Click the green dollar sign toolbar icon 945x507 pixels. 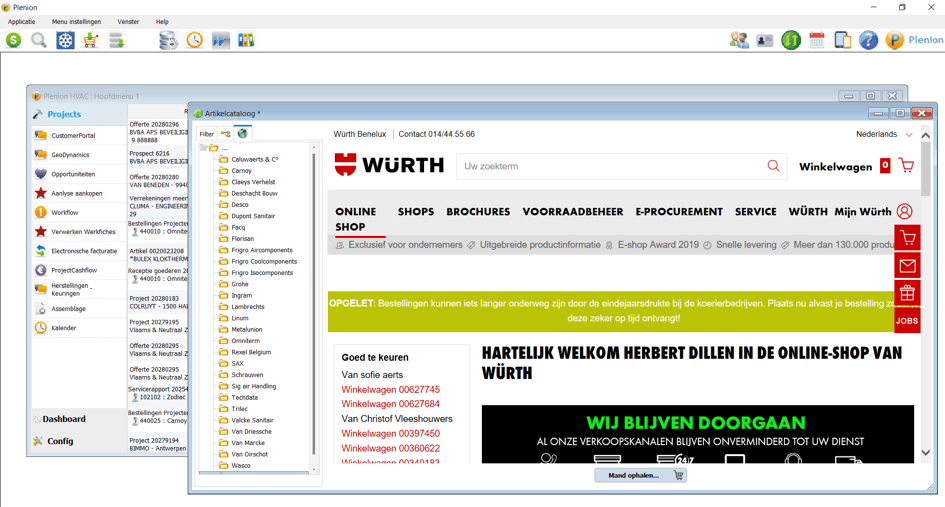click(x=13, y=40)
